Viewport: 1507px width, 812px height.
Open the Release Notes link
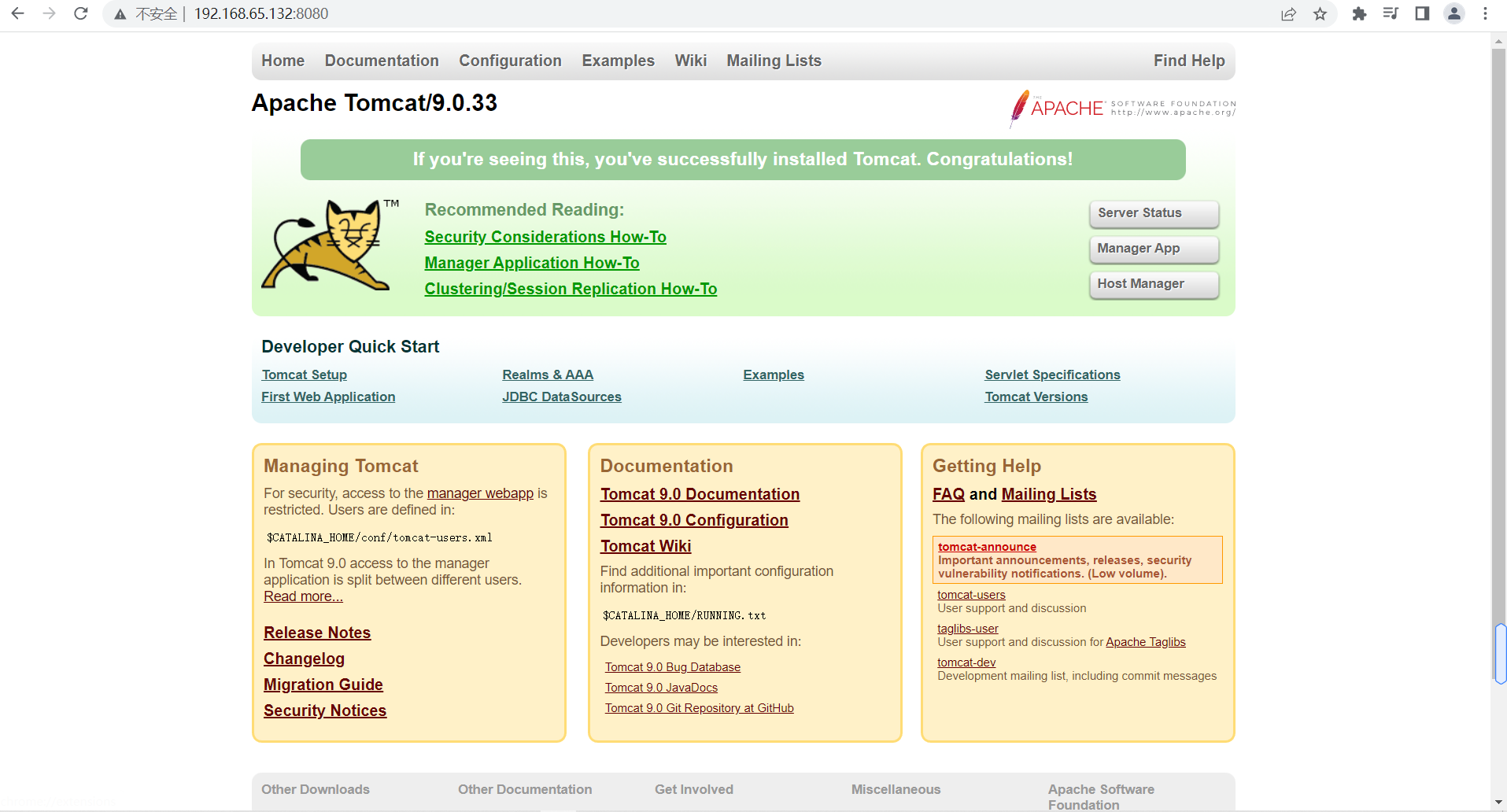pyautogui.click(x=317, y=633)
